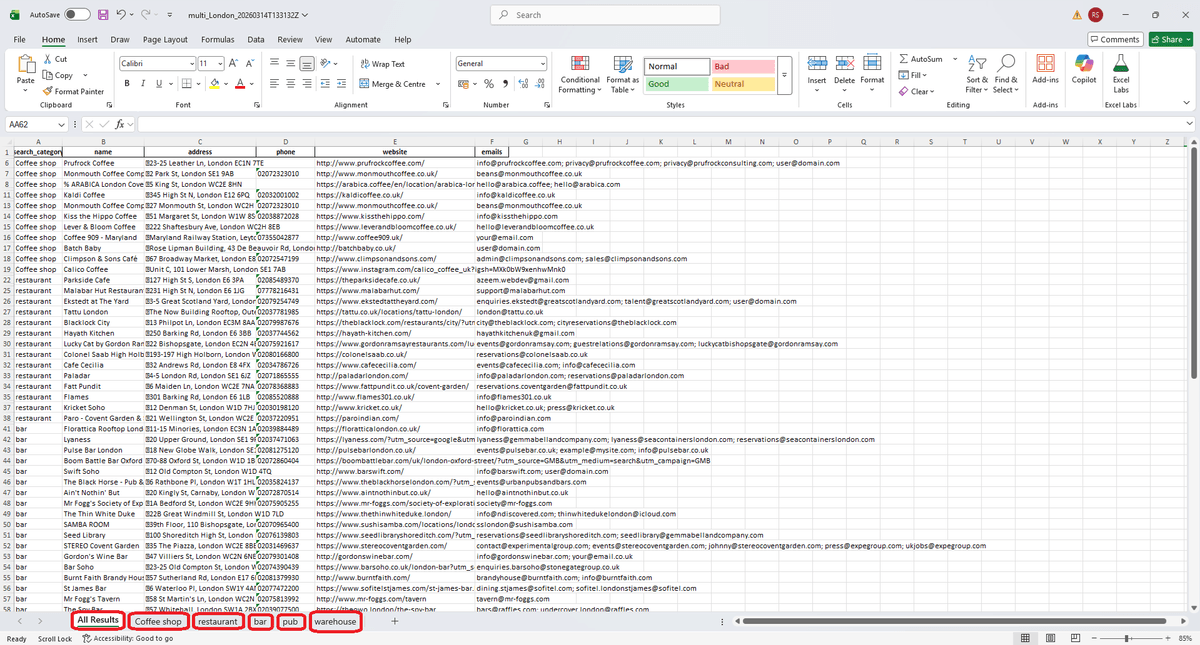Click the AutoSum sigma icon
1200x645 pixels.
904,59
